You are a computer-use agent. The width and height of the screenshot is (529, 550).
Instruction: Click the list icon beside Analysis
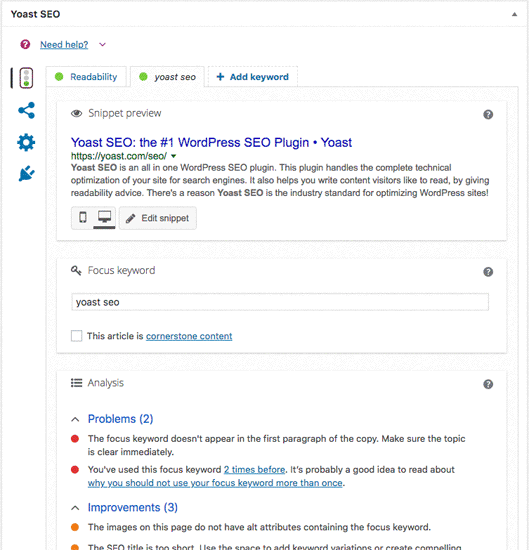[x=76, y=383]
